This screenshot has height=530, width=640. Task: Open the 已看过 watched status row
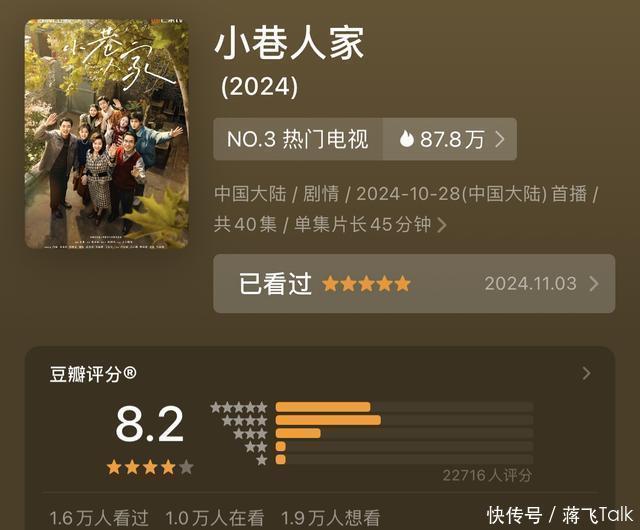(x=414, y=284)
